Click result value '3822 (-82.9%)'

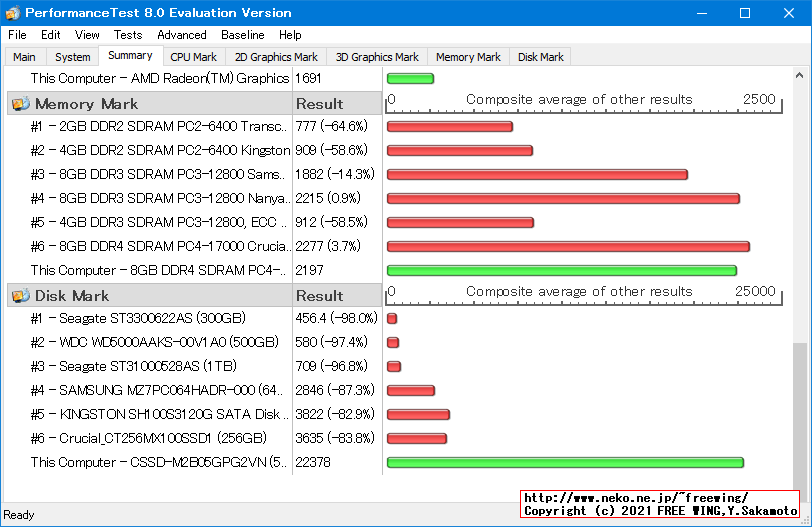pyautogui.click(x=335, y=414)
